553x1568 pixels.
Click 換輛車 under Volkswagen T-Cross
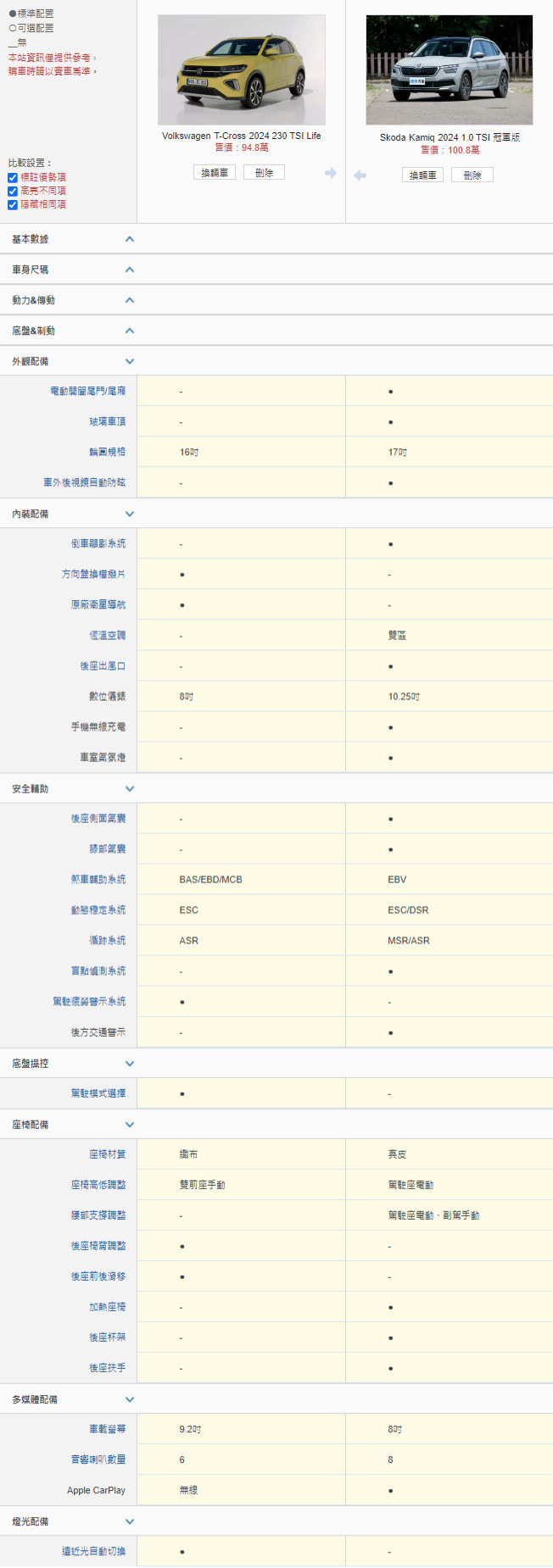click(215, 173)
